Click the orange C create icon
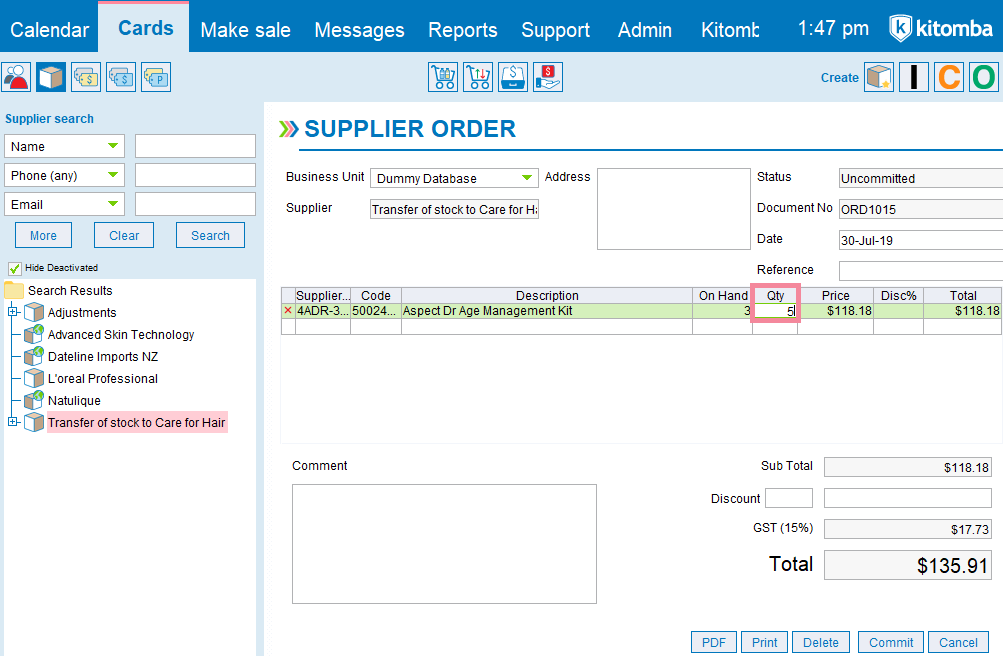This screenshot has height=656, width=1003. click(x=949, y=77)
